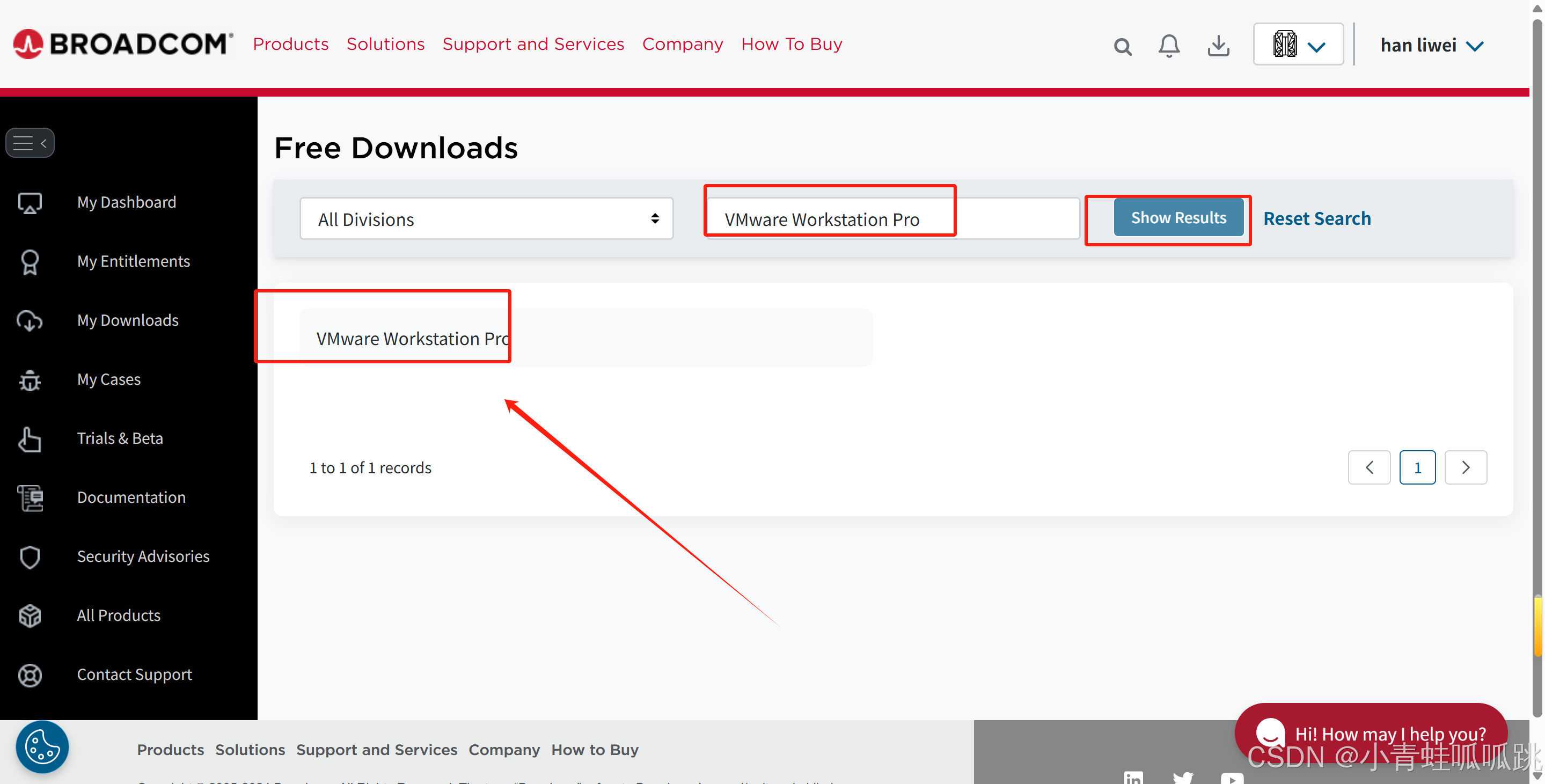Click the page vertical scrollbar
The width and height of the screenshot is (1545, 784).
(x=1537, y=360)
